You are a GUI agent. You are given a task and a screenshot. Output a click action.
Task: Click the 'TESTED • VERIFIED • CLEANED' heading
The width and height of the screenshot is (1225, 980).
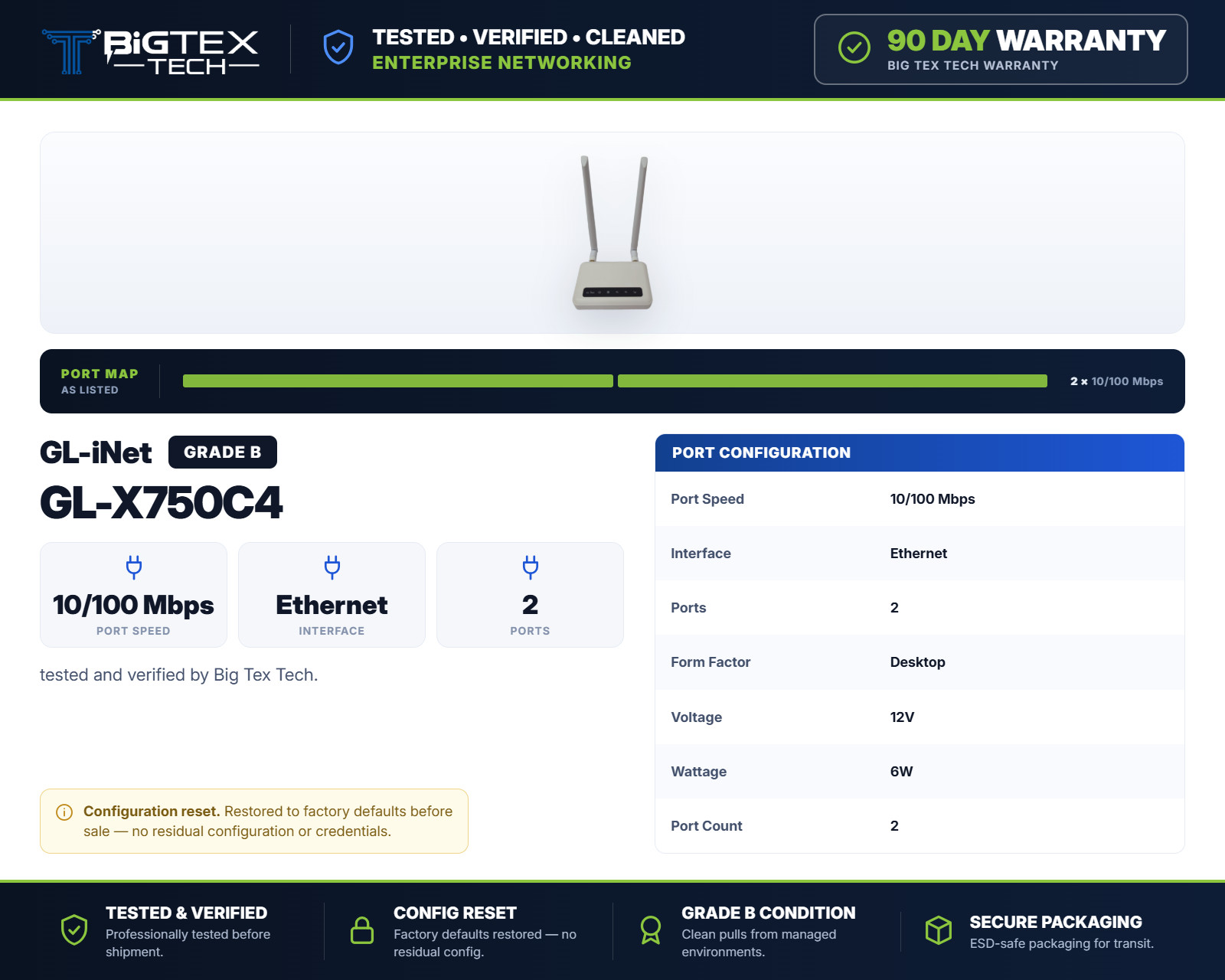pos(528,37)
